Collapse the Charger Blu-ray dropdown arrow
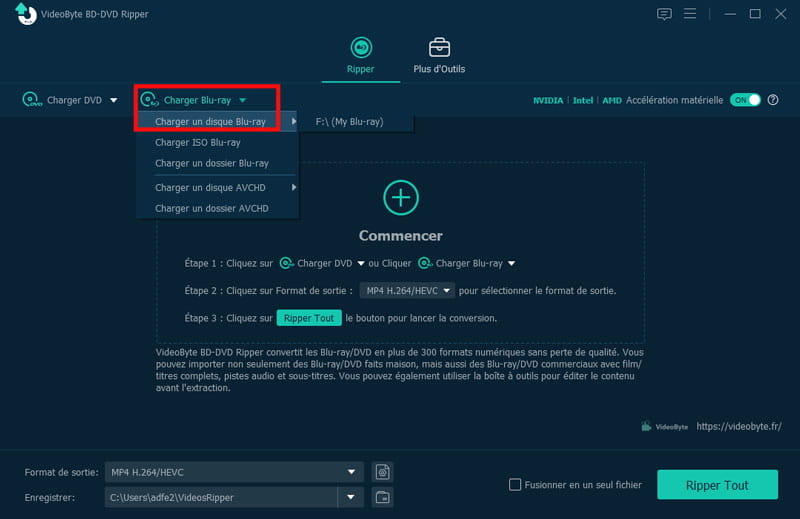Screen dimensions: 800x519 coord(243,101)
